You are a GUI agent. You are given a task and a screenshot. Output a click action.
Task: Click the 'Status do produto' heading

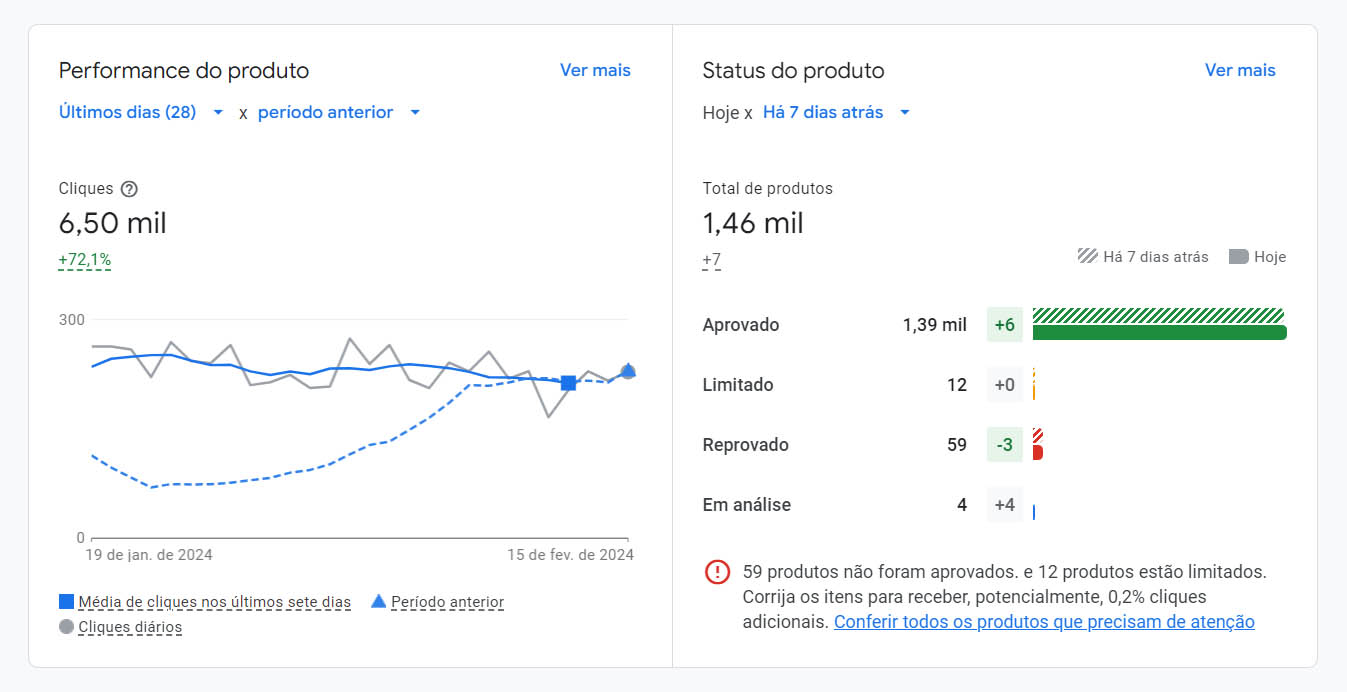[794, 70]
